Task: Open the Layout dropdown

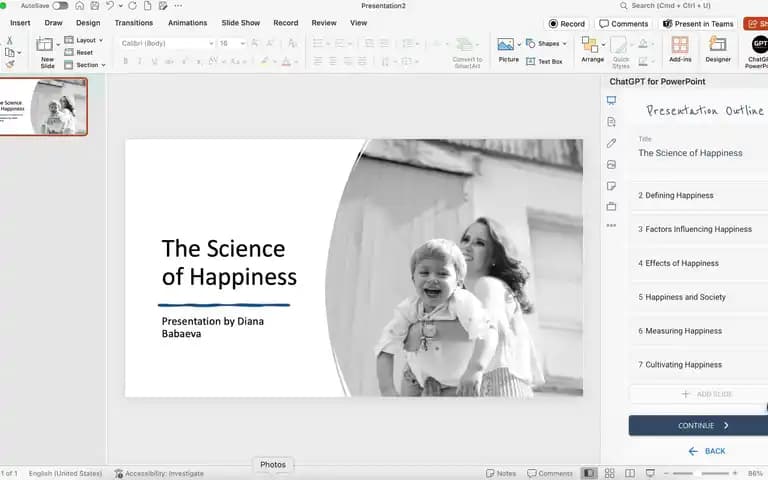Action: [84, 40]
